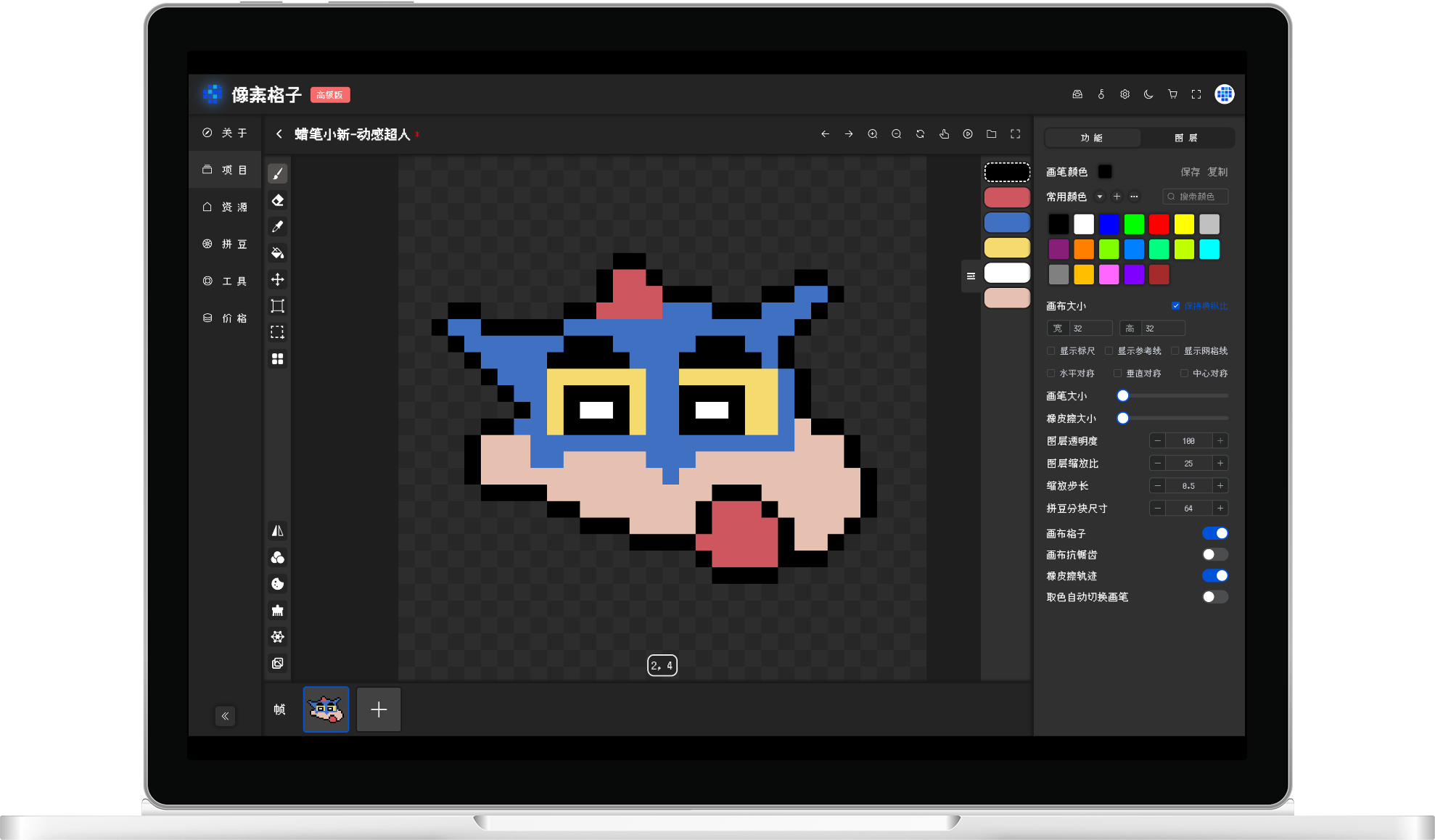Zoom in on the canvas
Viewport: 1435px width, 840px height.
click(x=873, y=134)
